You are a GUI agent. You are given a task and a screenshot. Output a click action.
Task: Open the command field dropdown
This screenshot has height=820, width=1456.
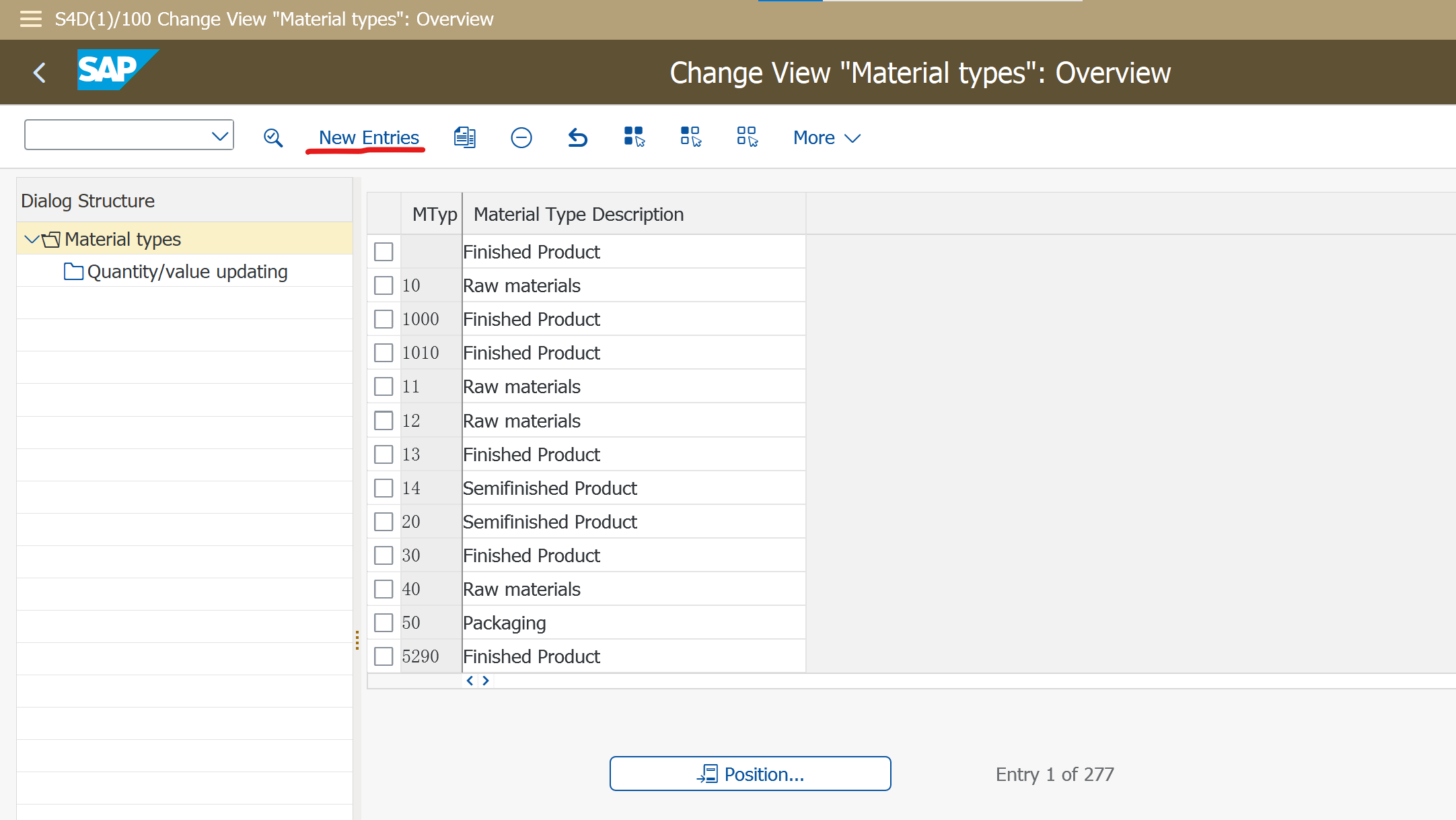point(219,136)
